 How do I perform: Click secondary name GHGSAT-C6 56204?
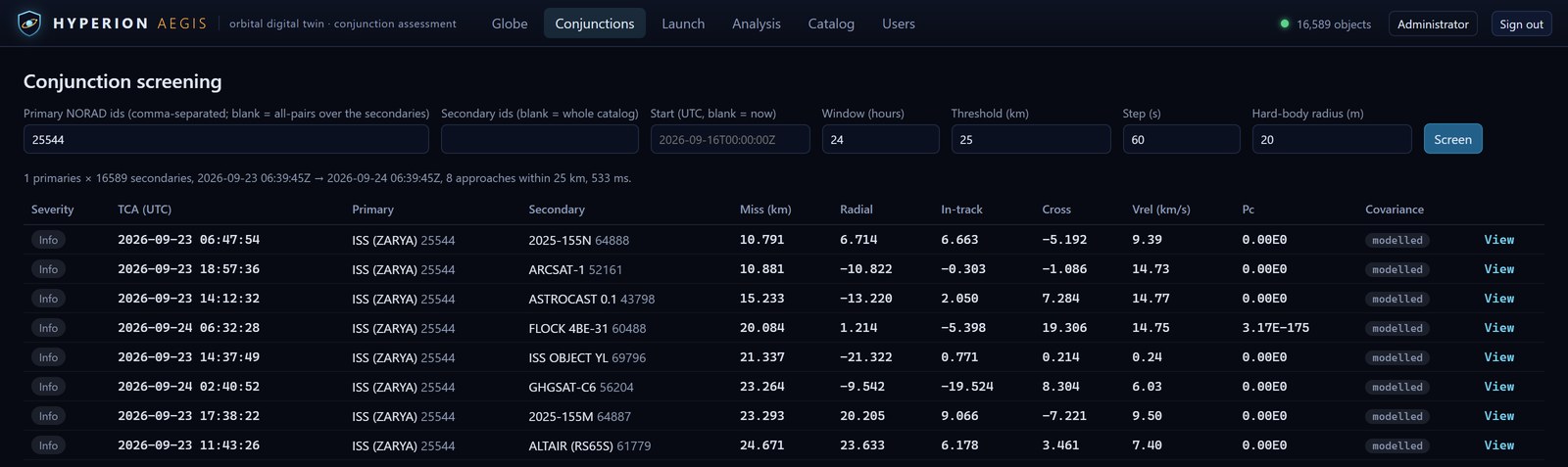[x=581, y=387]
